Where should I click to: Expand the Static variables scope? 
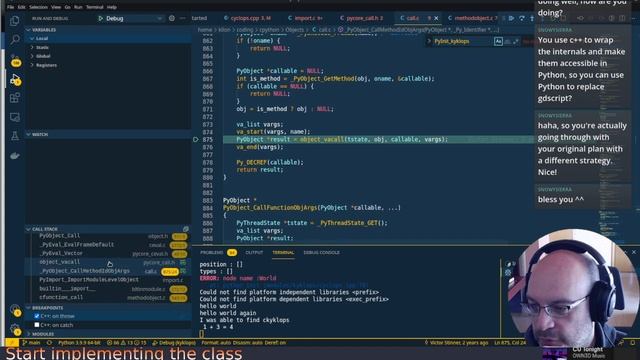click(x=108, y=47)
